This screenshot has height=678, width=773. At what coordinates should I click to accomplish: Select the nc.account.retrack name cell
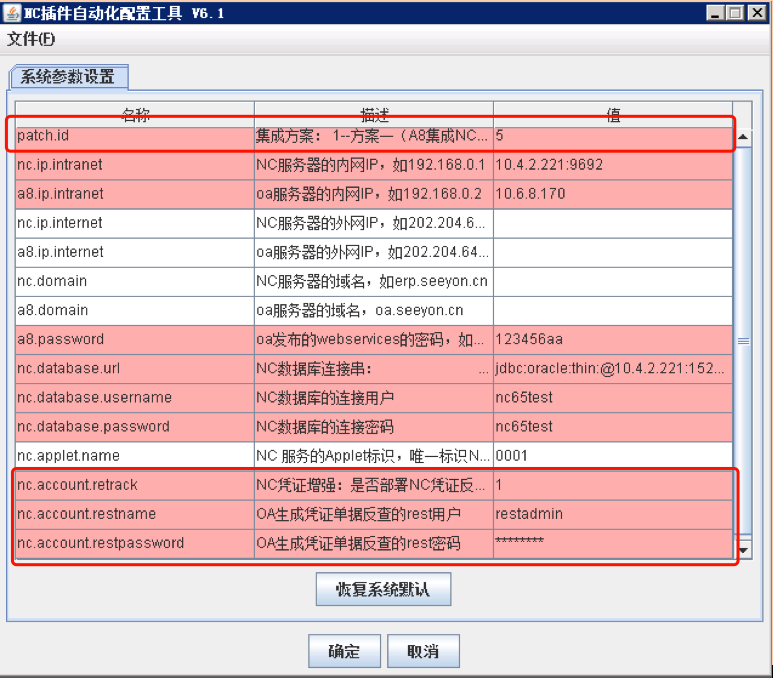pos(135,485)
